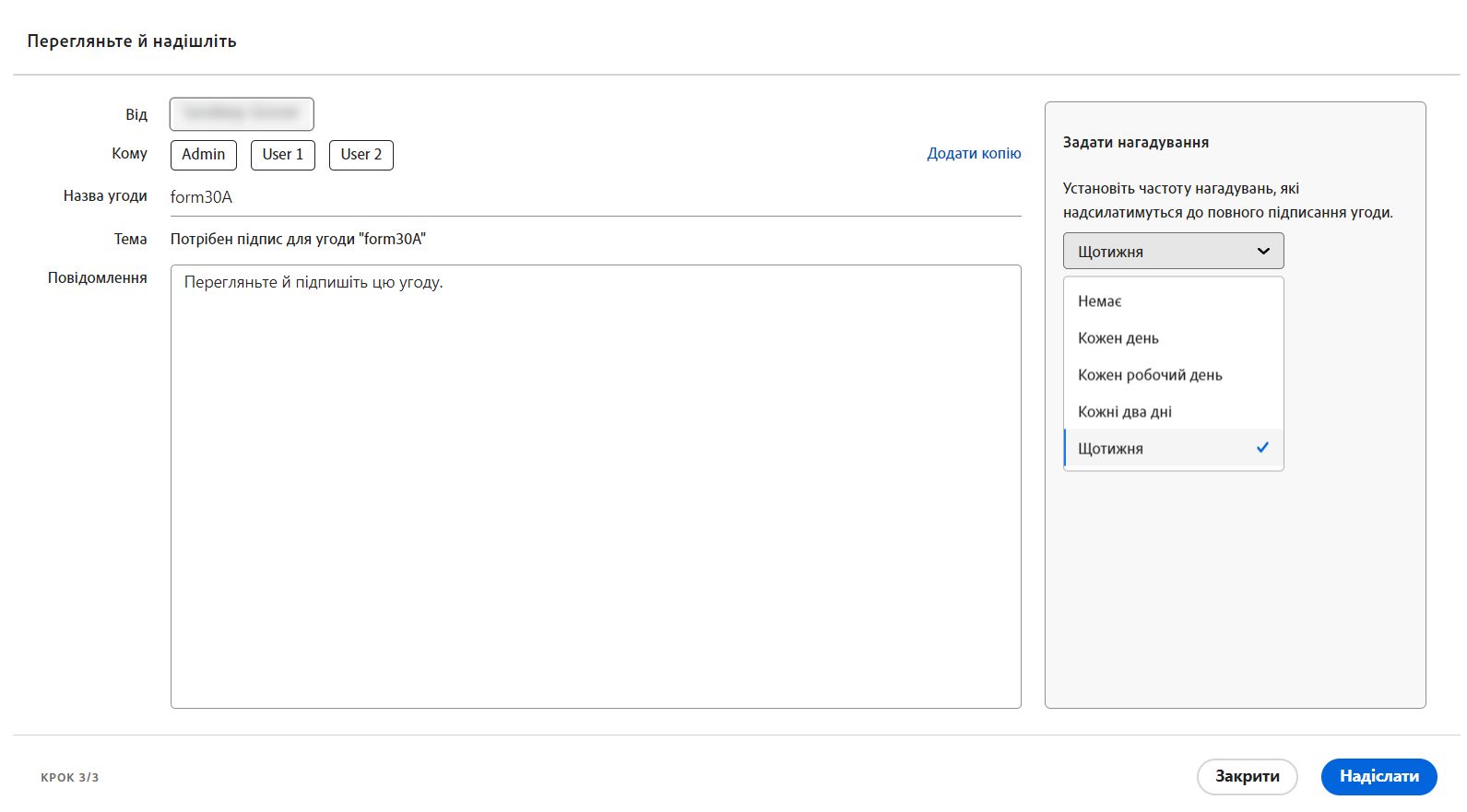Screen dimensions: 1467x812
Task: Focus the agreement name field containing form30A
Action: tap(595, 197)
